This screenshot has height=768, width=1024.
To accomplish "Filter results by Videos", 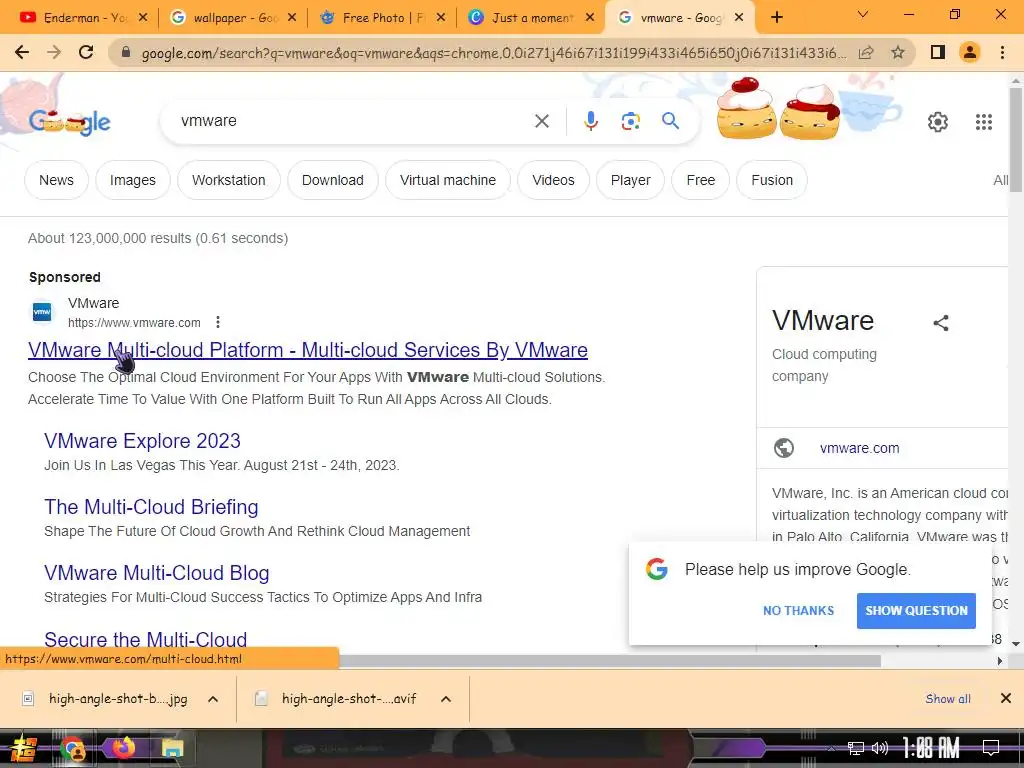I will tap(553, 180).
